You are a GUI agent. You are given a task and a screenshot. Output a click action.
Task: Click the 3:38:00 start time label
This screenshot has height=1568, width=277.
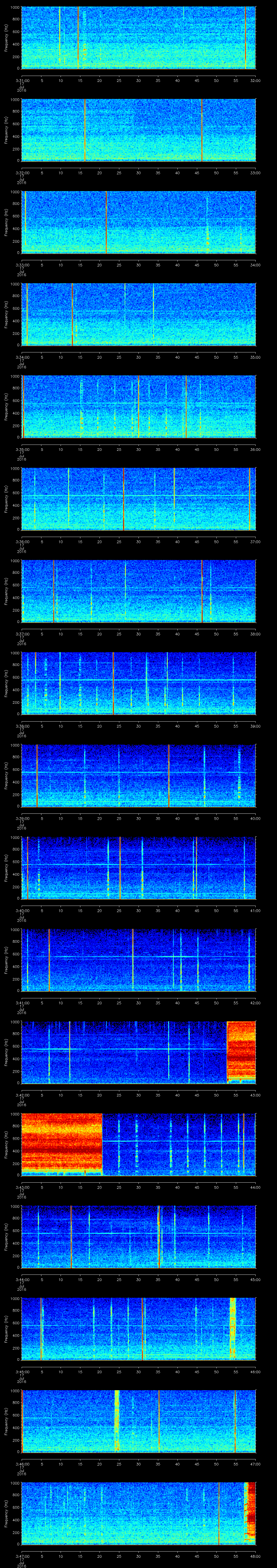click(22, 726)
